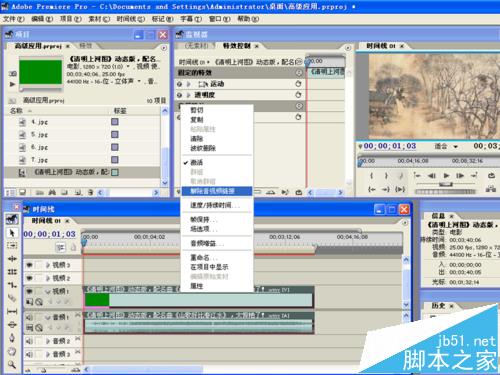
Task: Mute the 音频1 track speaker
Action: [29, 317]
